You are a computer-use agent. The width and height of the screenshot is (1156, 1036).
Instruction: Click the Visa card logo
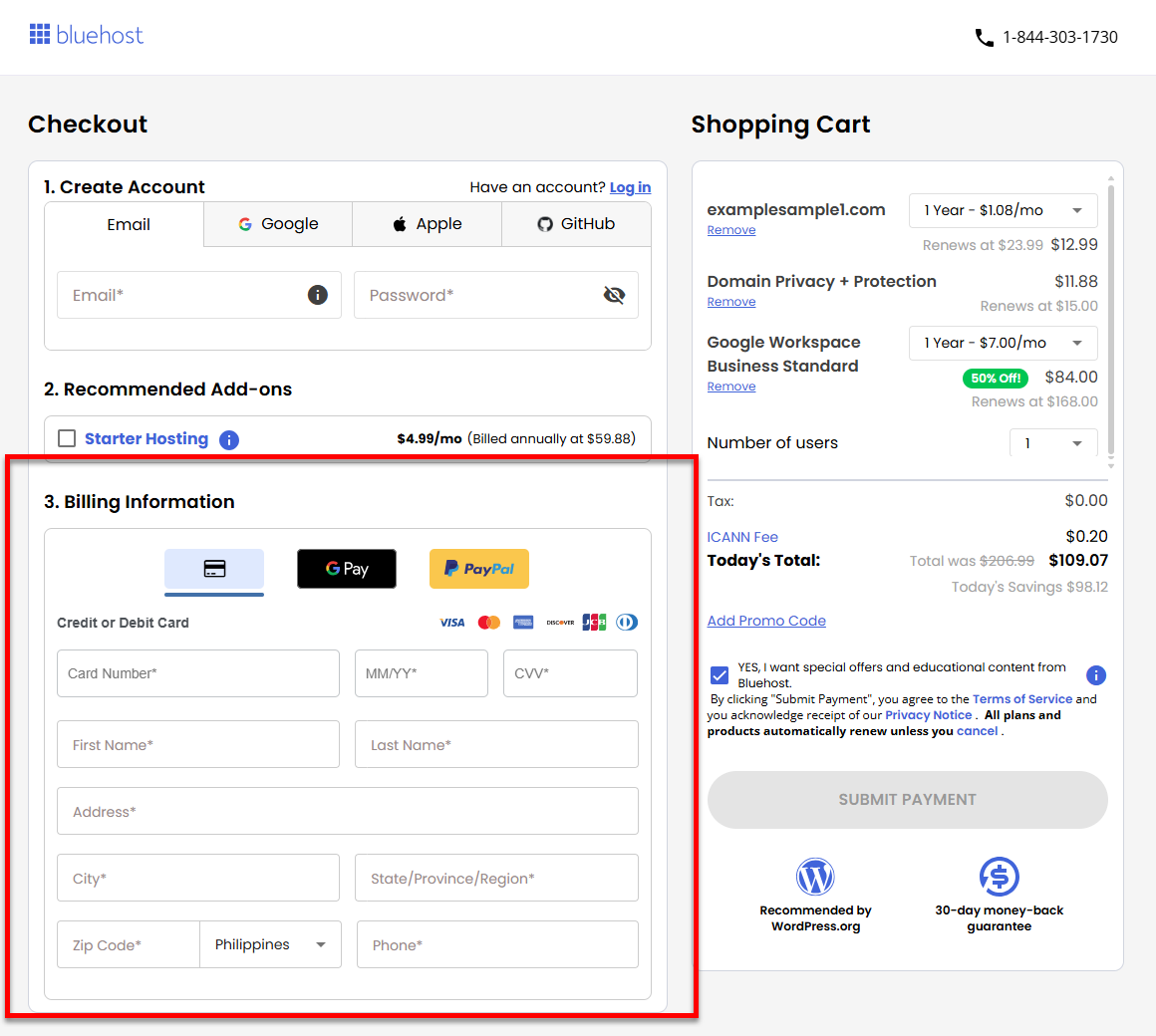(451, 623)
